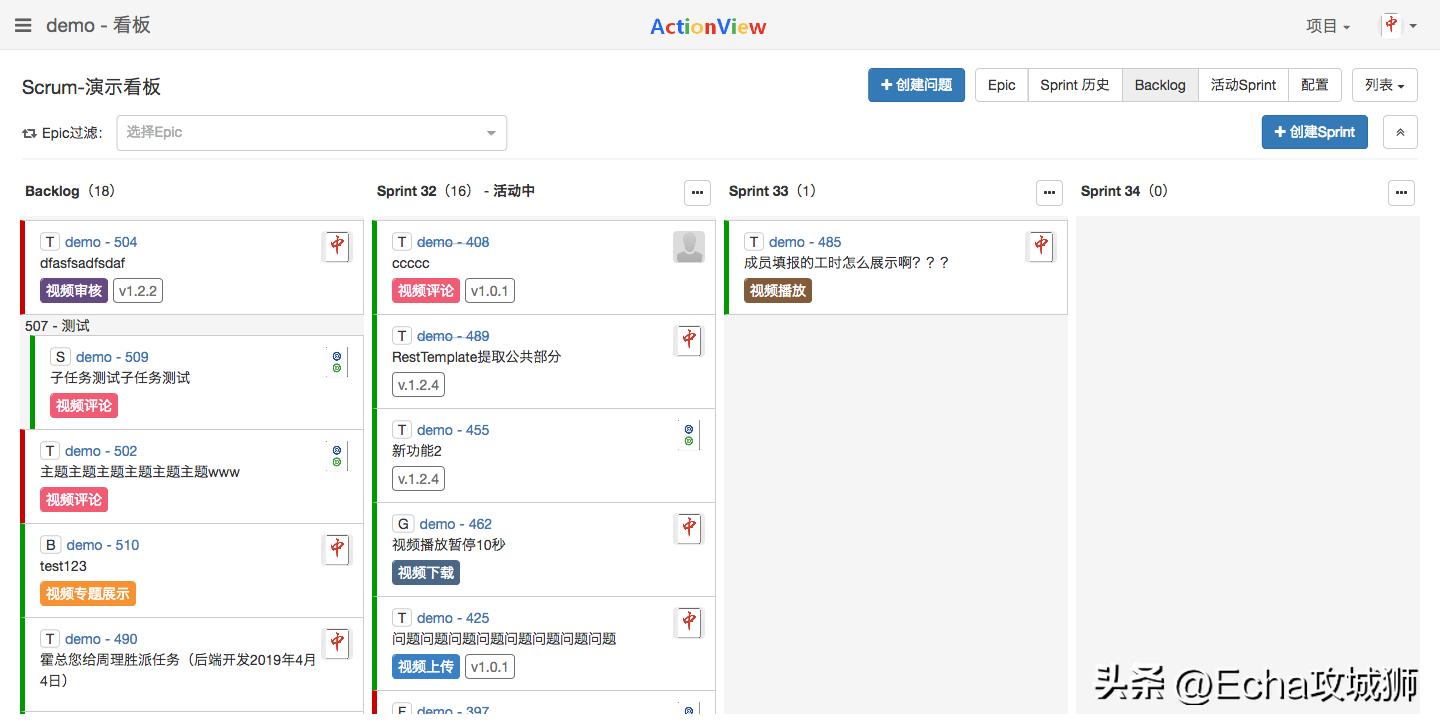Click the subtask S icon on demo-509

(x=59, y=357)
